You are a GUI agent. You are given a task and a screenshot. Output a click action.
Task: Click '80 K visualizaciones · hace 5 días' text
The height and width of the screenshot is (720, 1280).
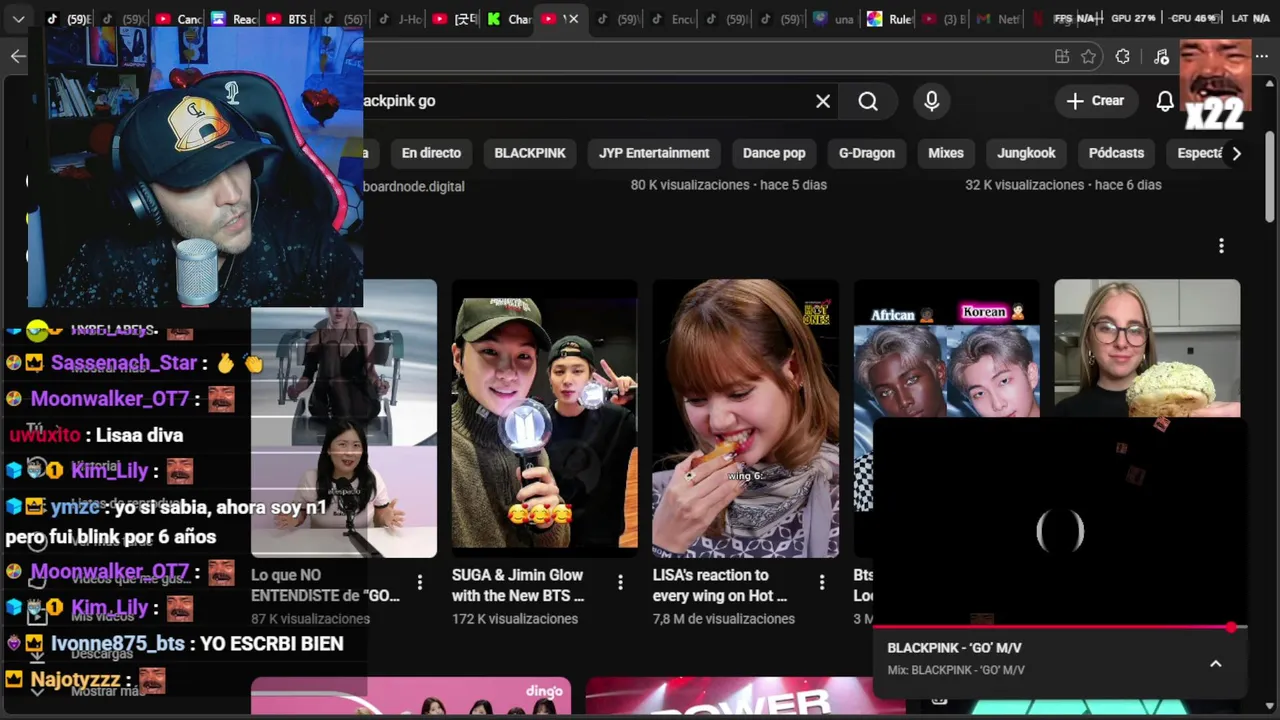point(728,185)
